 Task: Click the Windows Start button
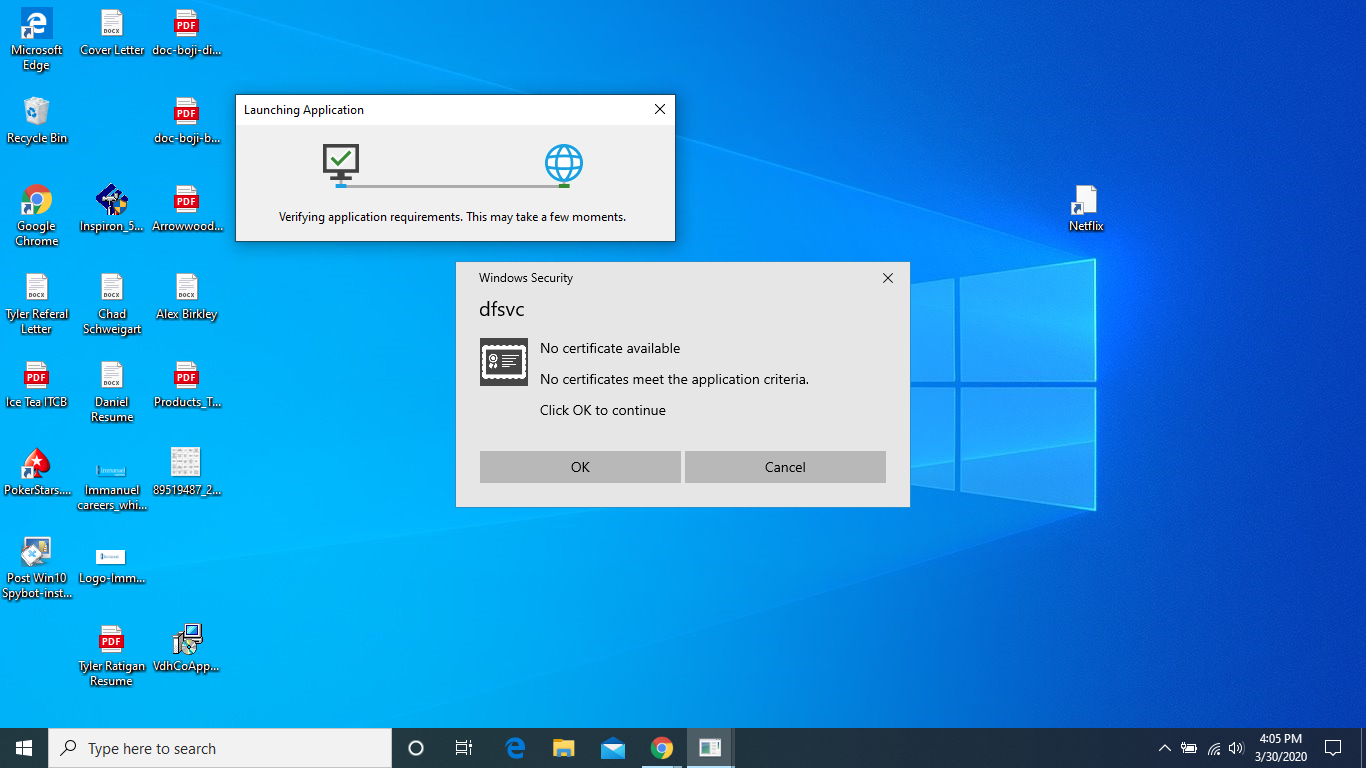pyautogui.click(x=24, y=748)
